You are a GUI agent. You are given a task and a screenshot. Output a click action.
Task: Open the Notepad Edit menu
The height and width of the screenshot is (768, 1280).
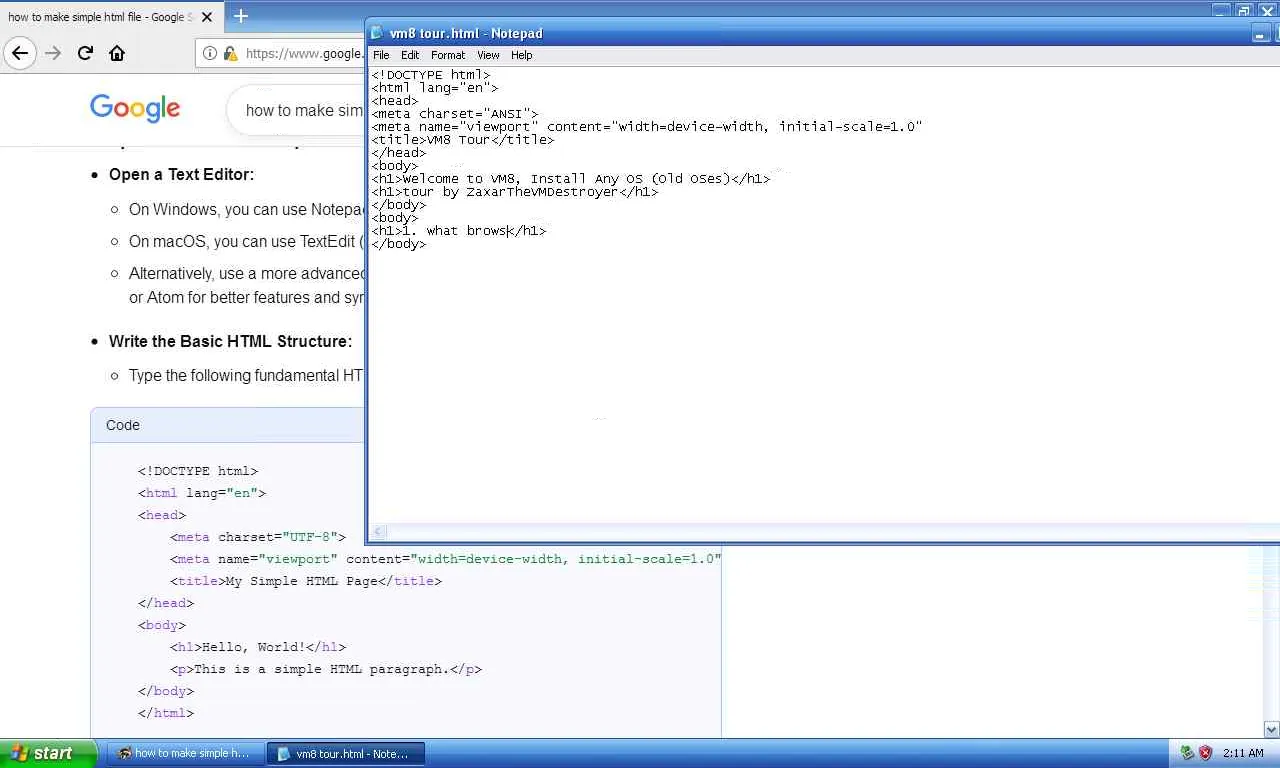pos(410,55)
